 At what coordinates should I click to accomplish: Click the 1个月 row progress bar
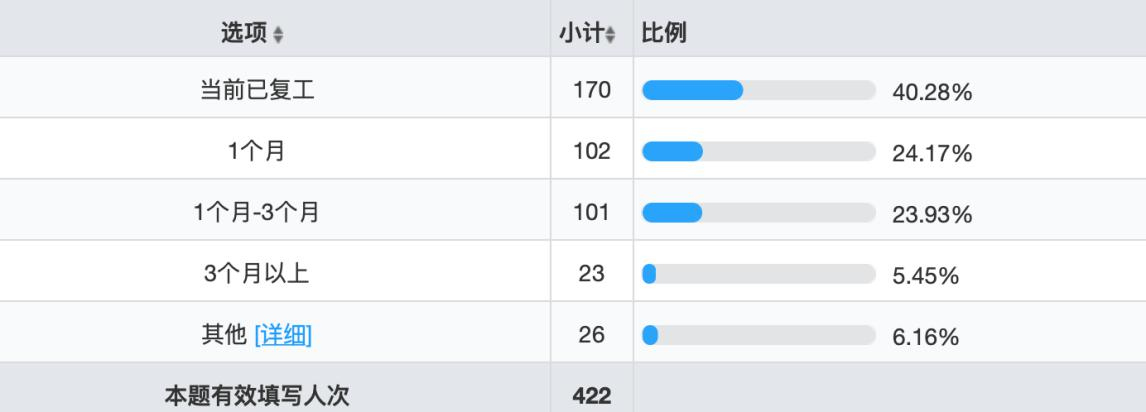click(759, 152)
